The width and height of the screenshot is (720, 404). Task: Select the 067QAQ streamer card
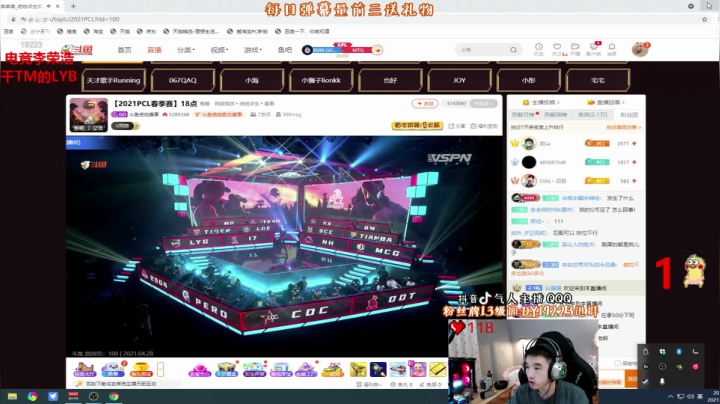(x=183, y=80)
